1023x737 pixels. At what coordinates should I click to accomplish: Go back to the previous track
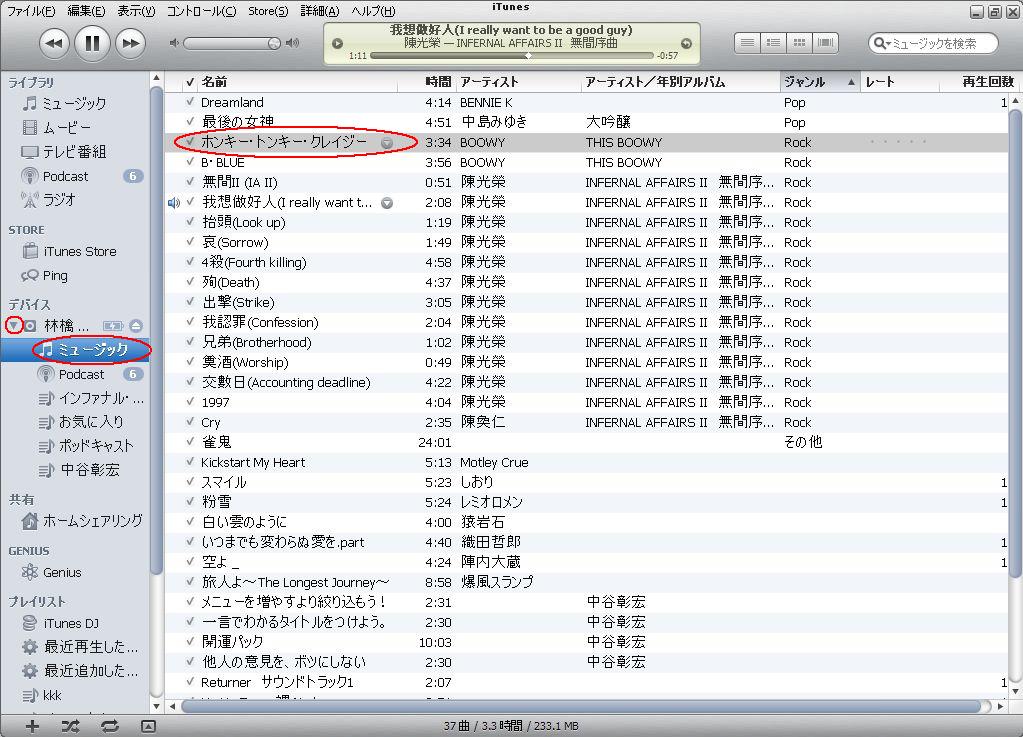54,43
